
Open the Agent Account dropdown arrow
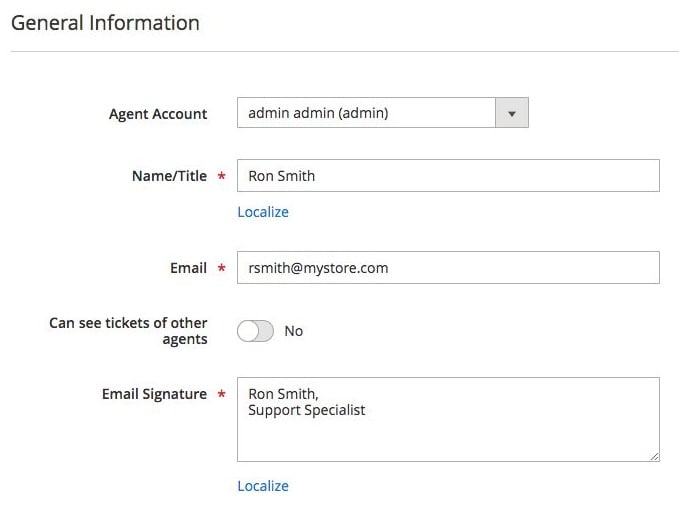click(x=512, y=113)
